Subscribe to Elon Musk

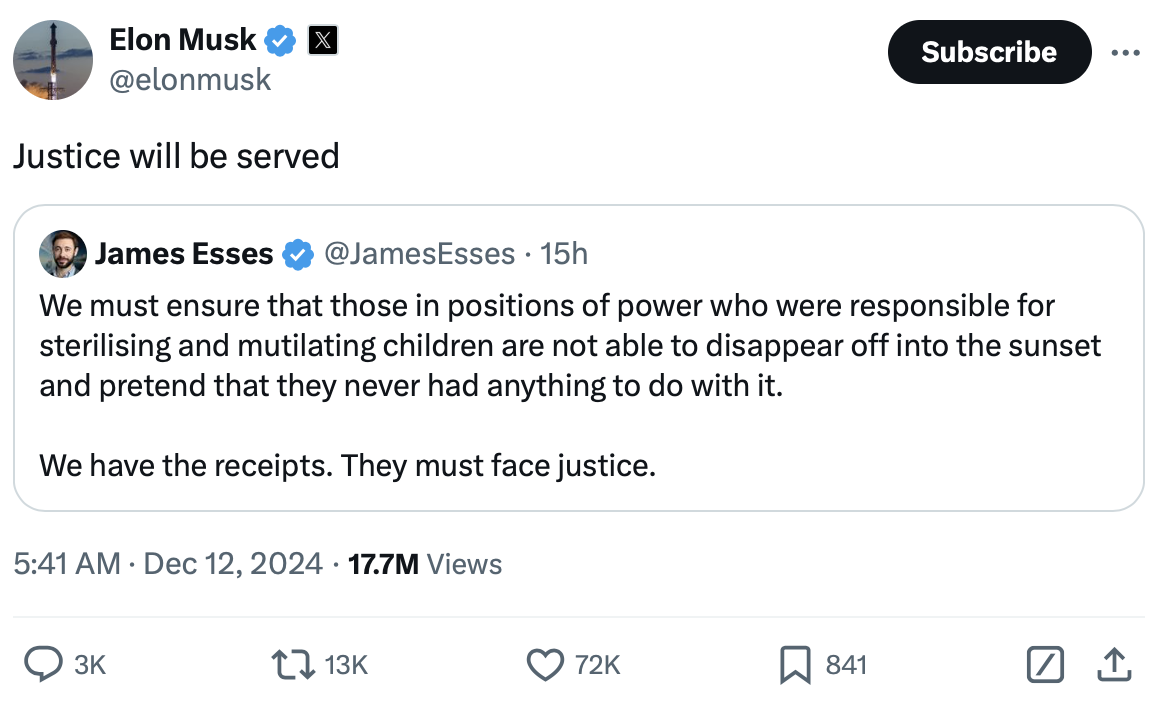[988, 52]
